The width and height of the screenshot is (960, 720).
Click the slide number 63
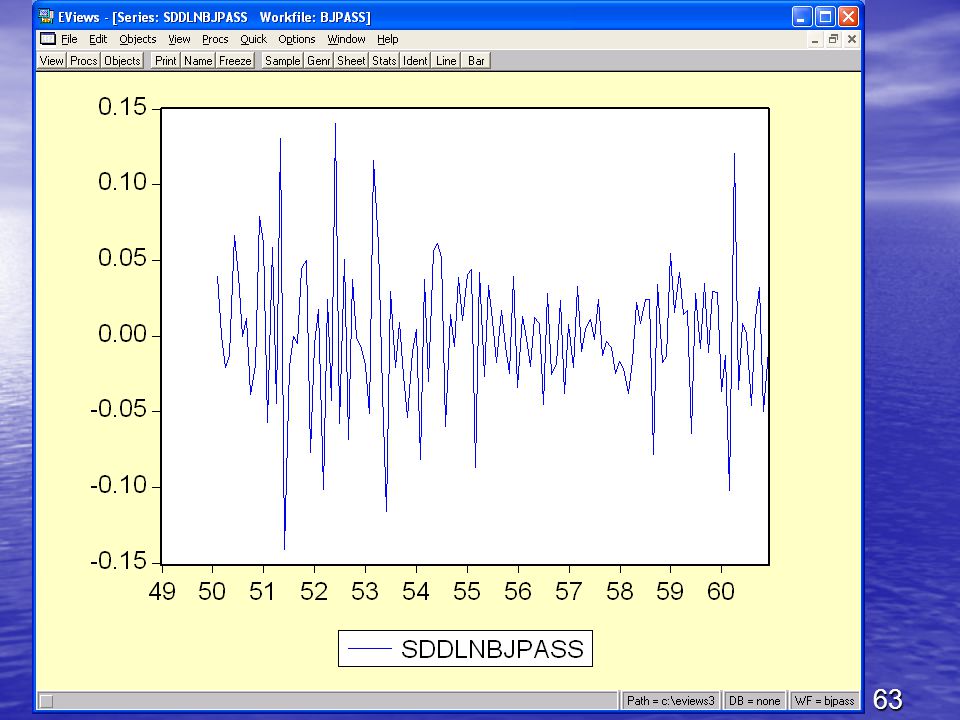pos(887,699)
